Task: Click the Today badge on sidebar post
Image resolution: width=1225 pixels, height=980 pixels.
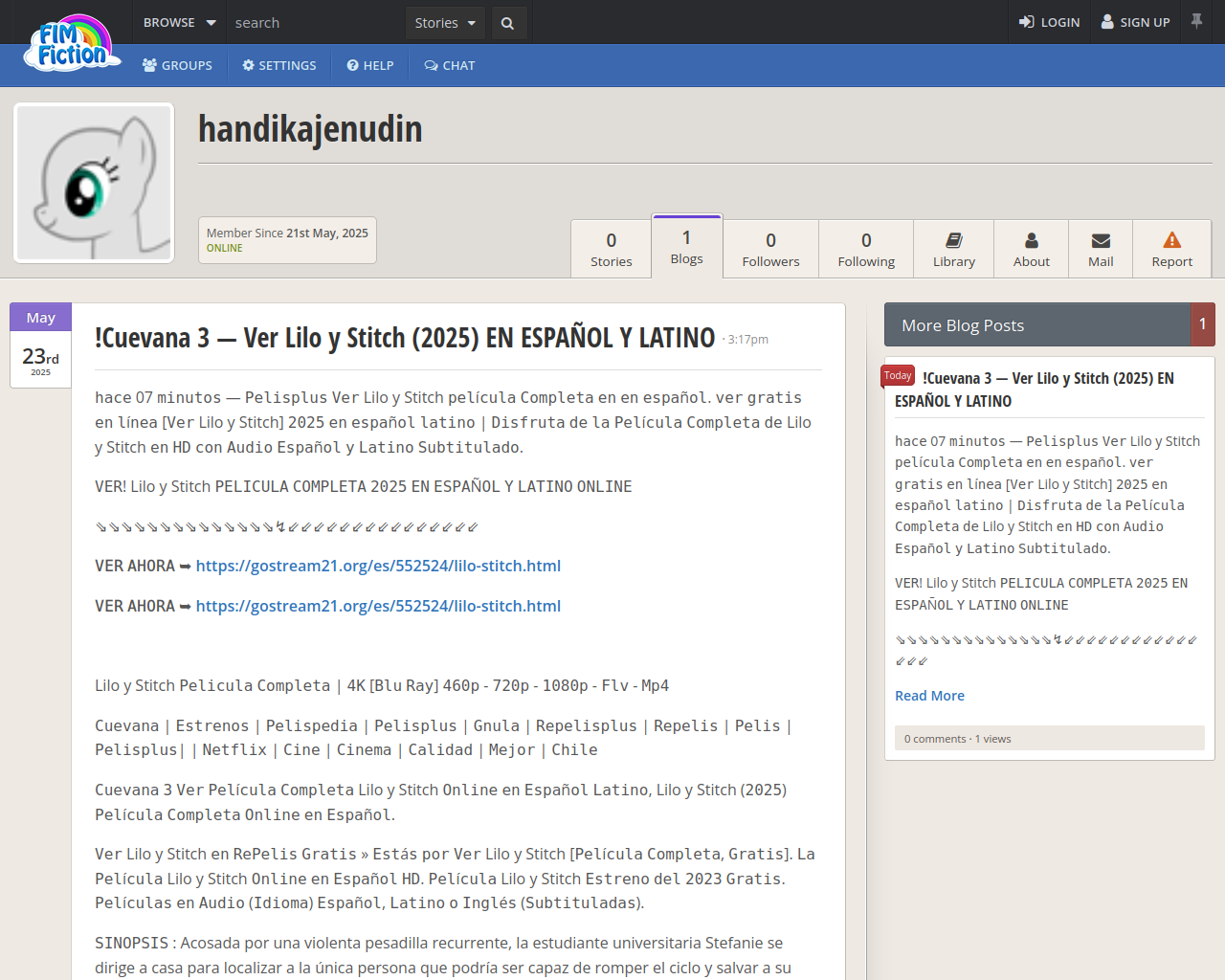Action: (x=898, y=376)
